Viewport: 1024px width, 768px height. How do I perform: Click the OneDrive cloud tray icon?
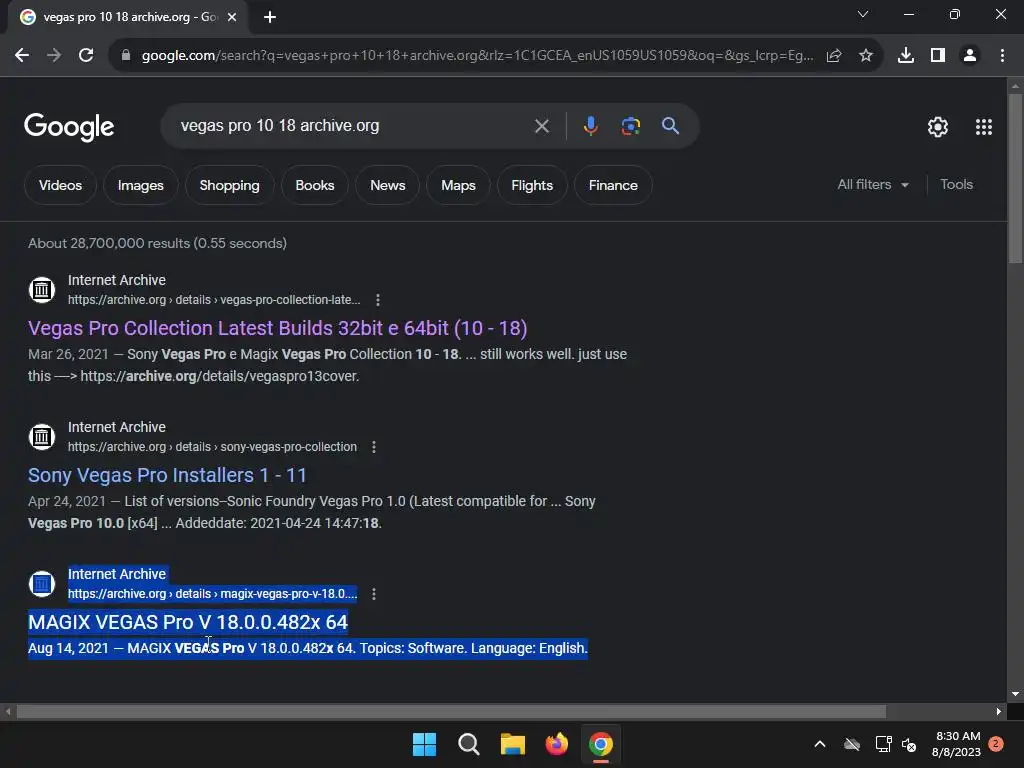coord(852,744)
